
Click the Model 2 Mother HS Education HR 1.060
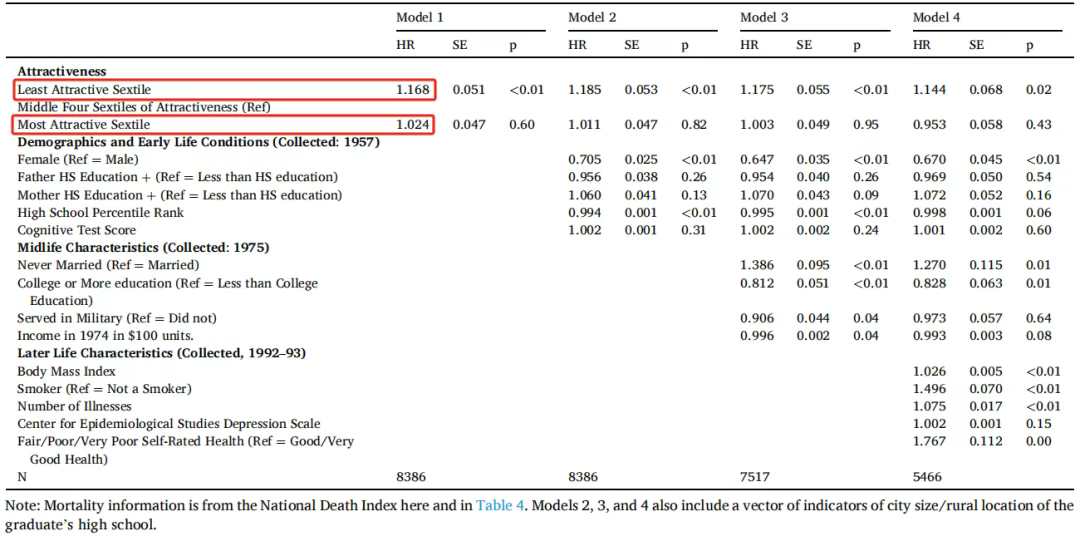(x=585, y=195)
